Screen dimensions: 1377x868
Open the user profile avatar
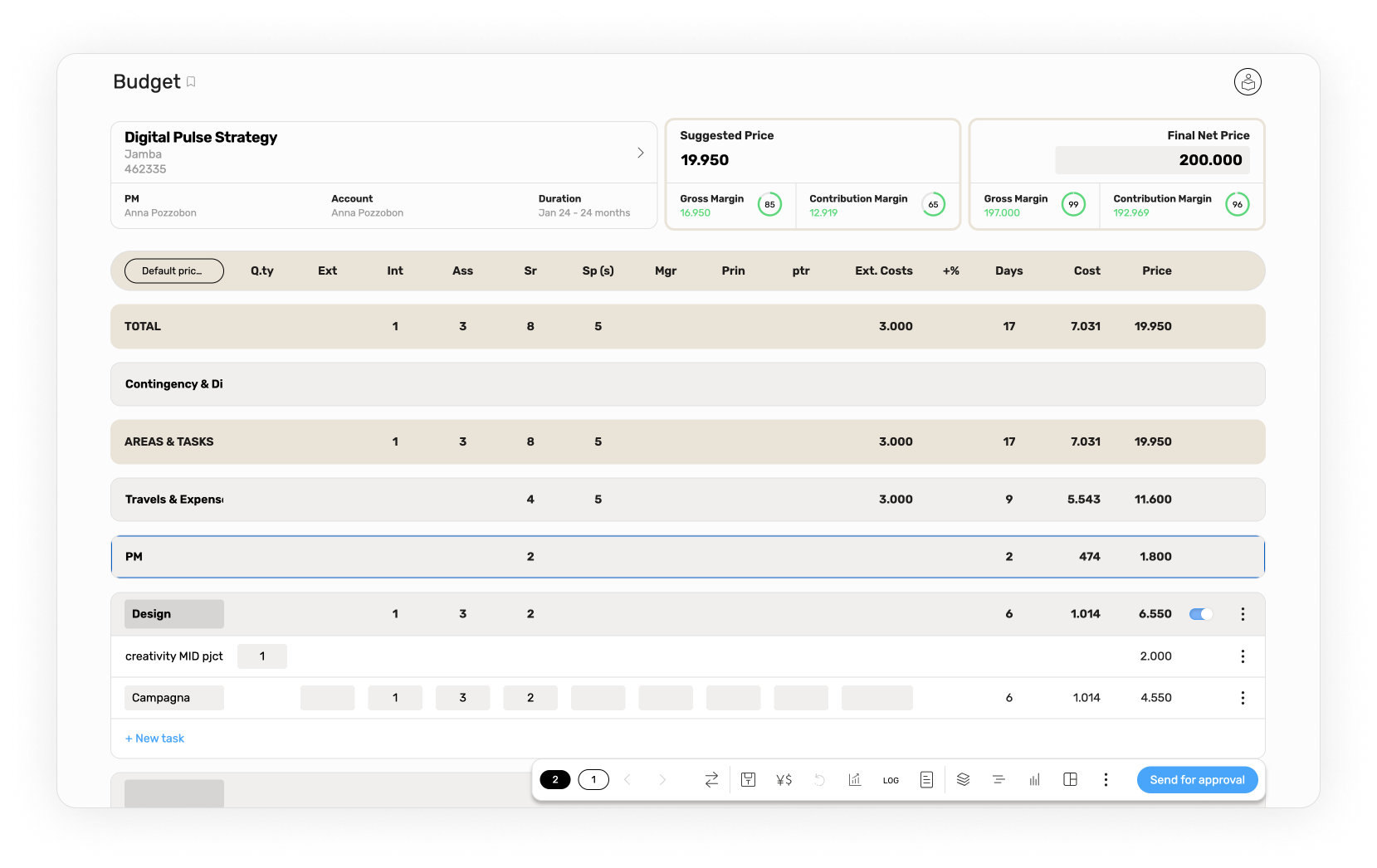[1248, 82]
